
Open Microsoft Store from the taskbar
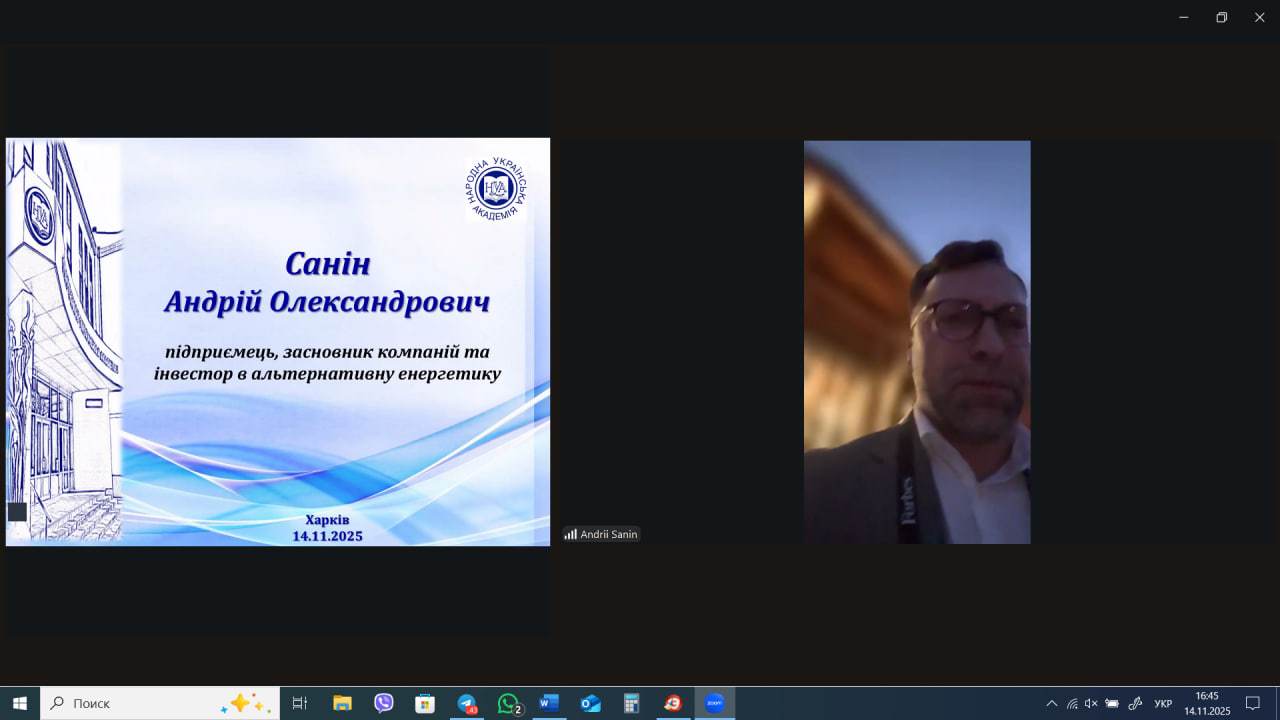pos(425,703)
